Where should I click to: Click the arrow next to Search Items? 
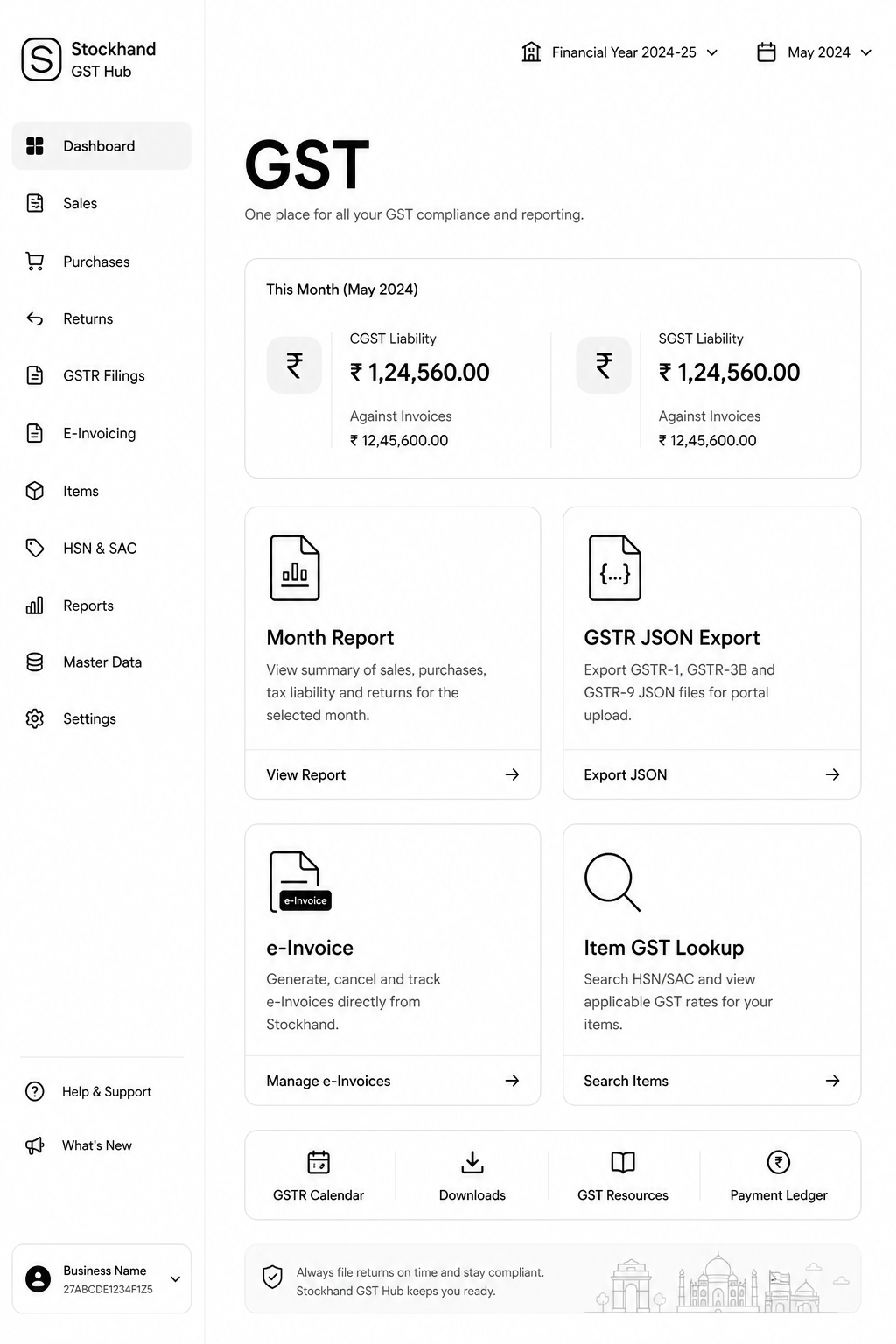832,1081
